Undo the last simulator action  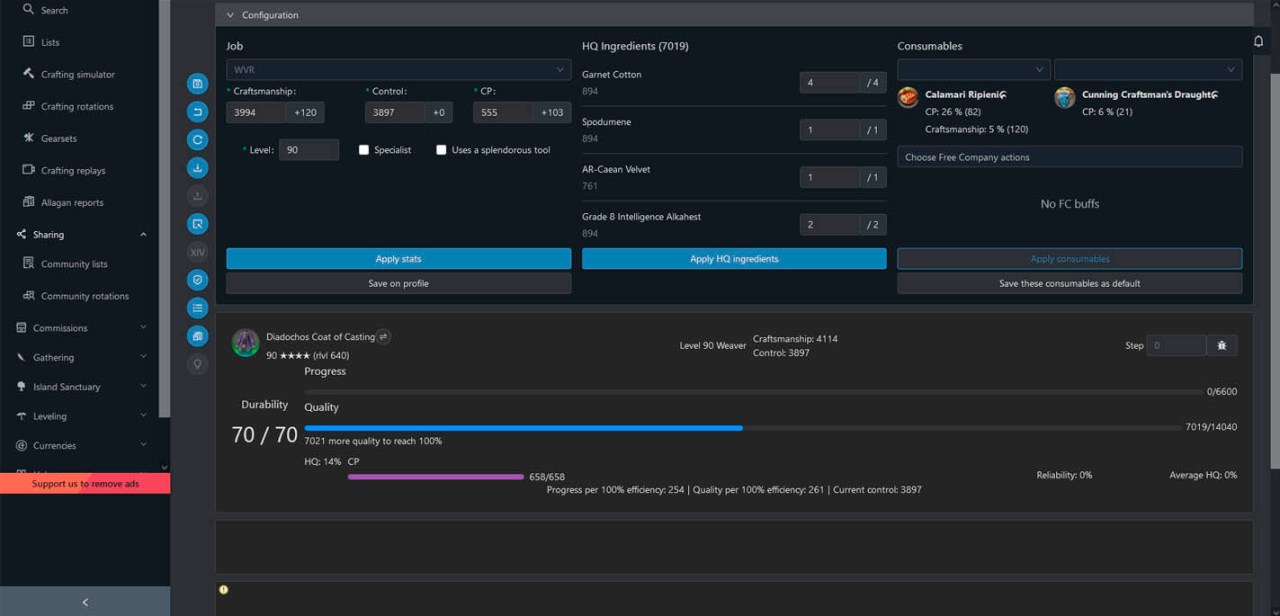197,111
